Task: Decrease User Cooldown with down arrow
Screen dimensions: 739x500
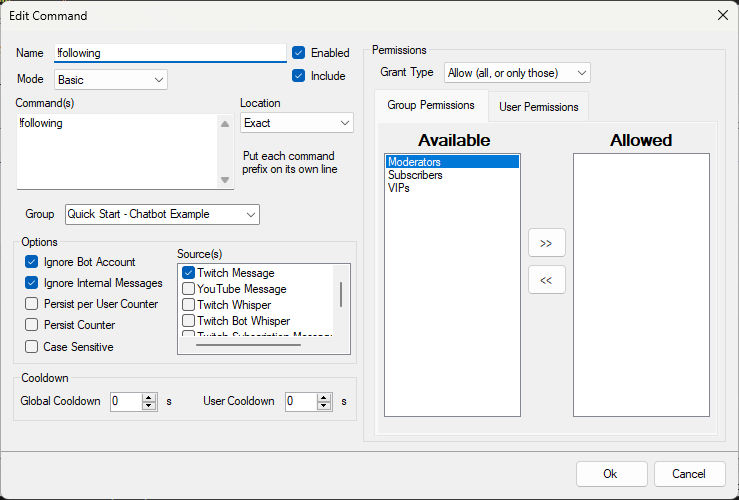Action: coord(324,406)
